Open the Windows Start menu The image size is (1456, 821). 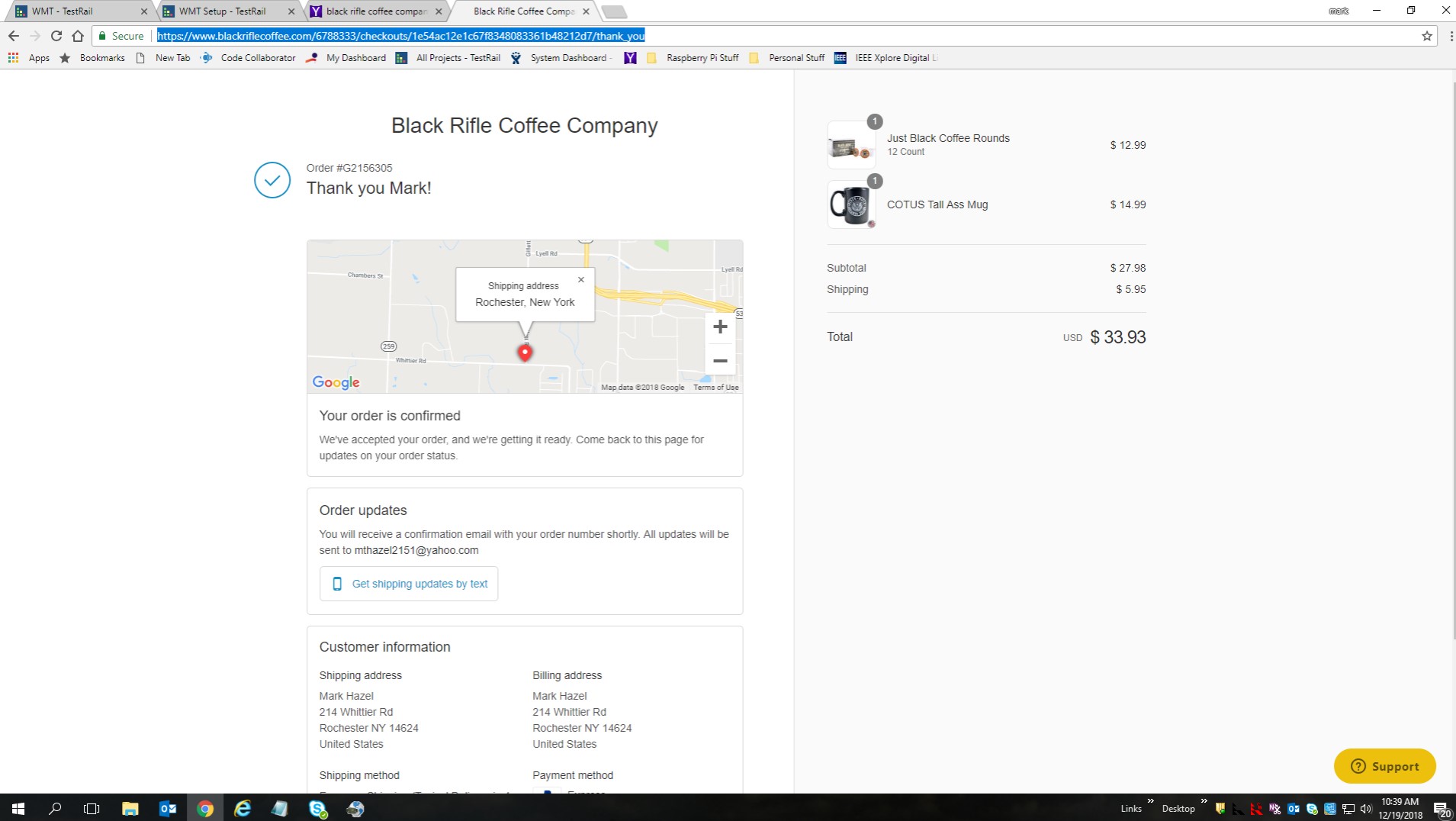pos(18,808)
